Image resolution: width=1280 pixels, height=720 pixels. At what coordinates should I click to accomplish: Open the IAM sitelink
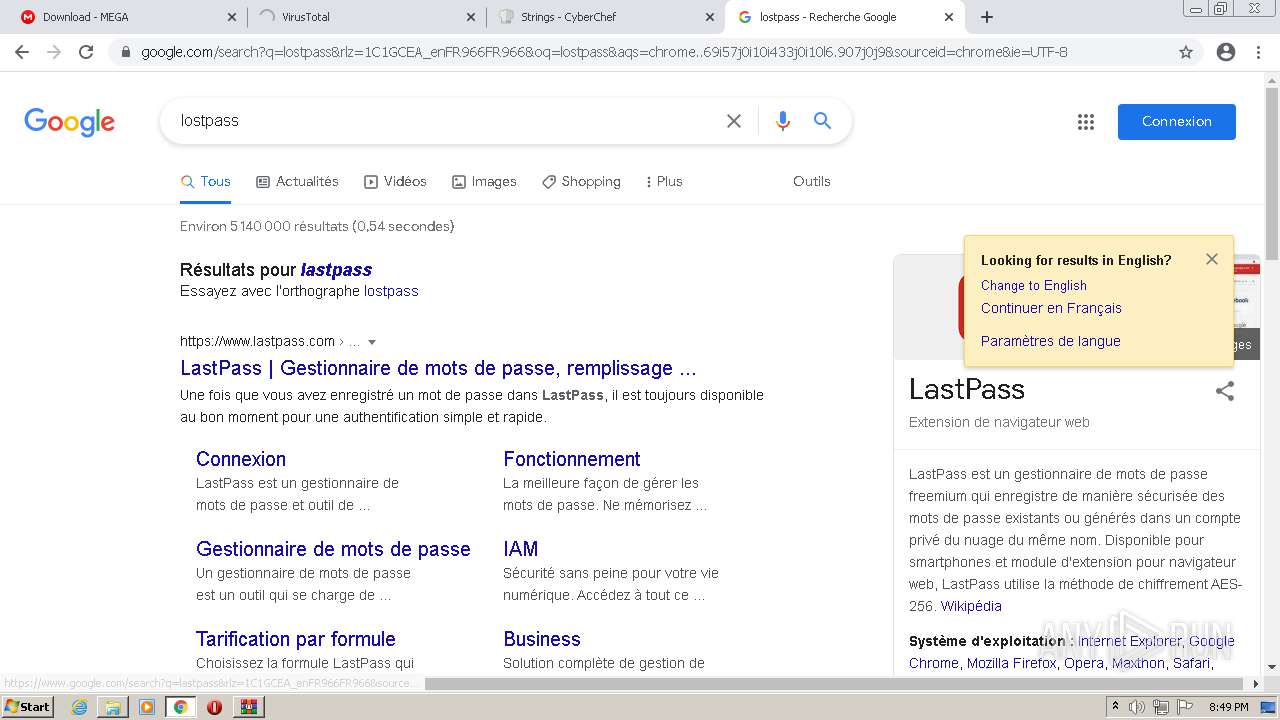(x=521, y=549)
